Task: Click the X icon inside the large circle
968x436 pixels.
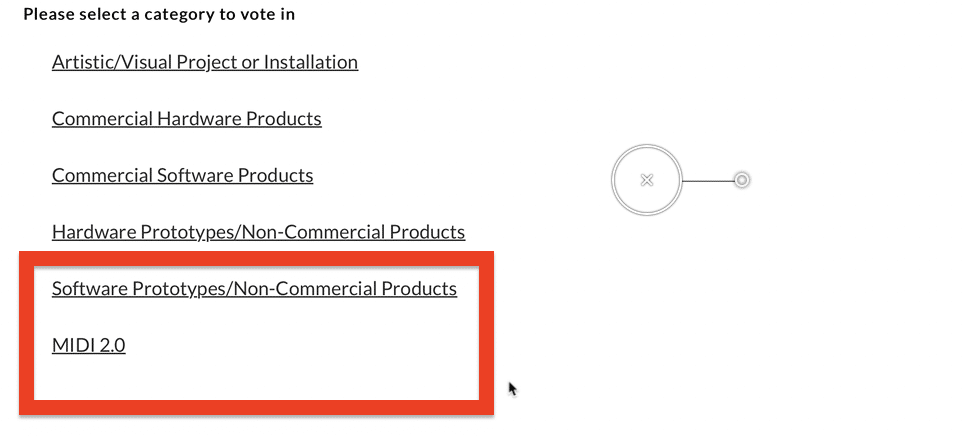Action: click(x=646, y=180)
